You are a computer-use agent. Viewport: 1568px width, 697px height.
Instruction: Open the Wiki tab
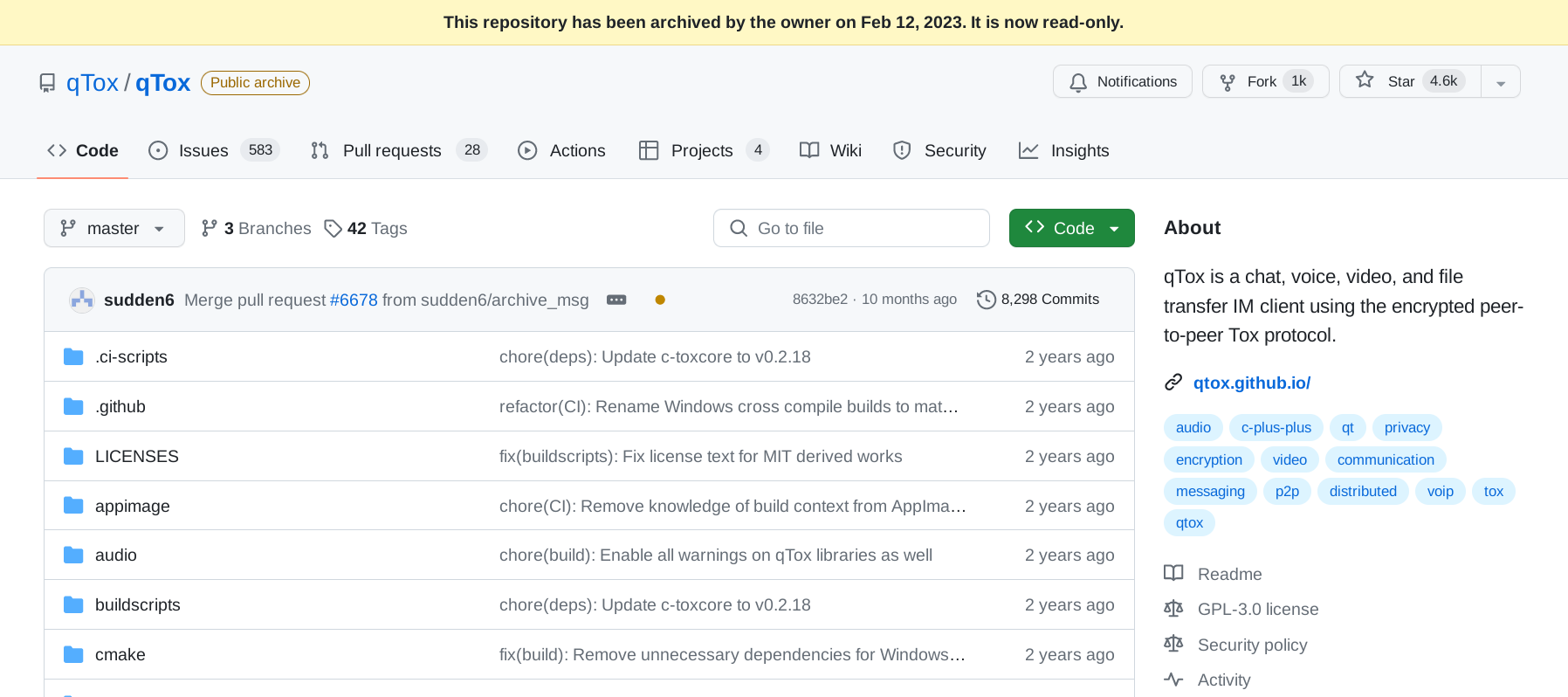click(x=830, y=150)
